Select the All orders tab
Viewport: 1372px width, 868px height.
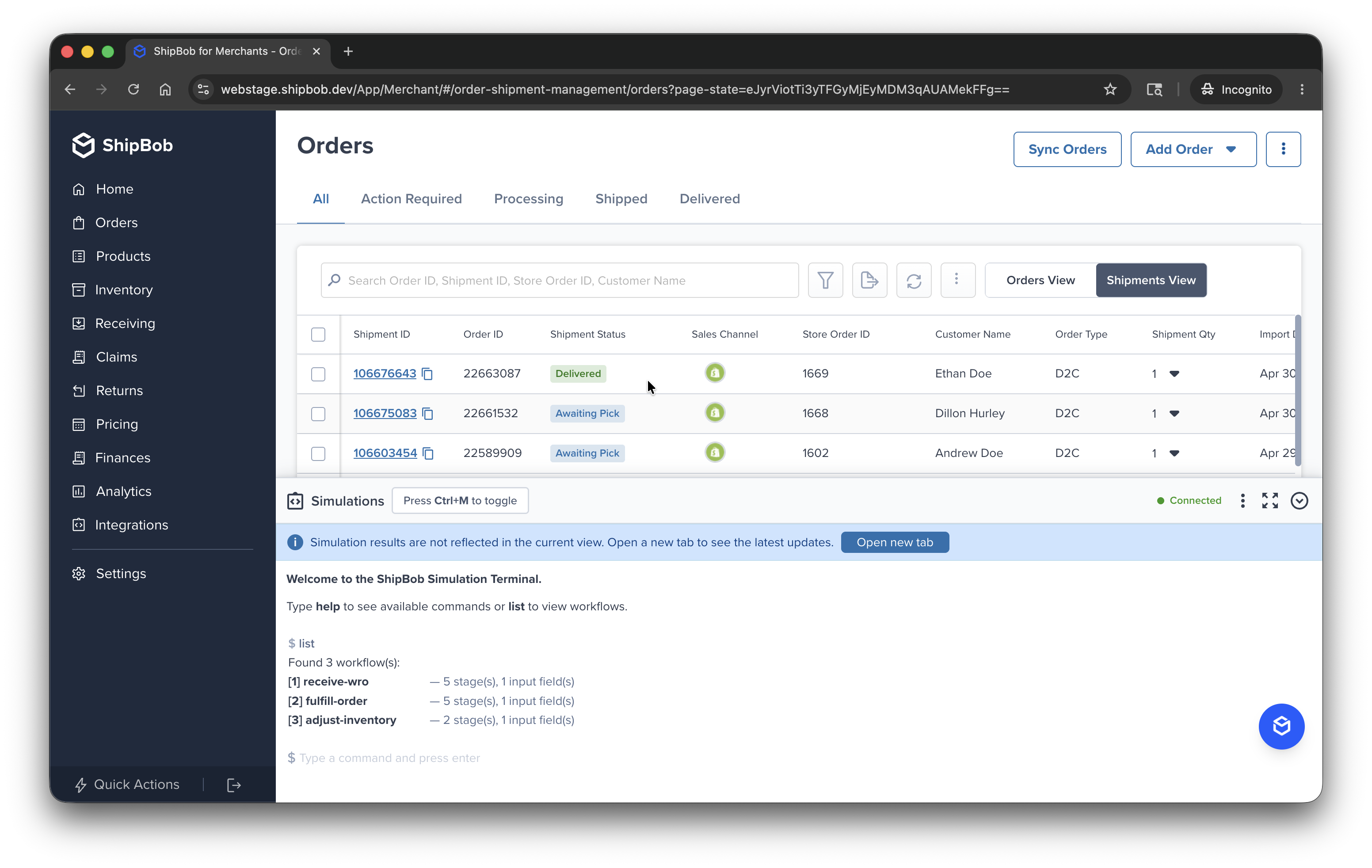321,199
